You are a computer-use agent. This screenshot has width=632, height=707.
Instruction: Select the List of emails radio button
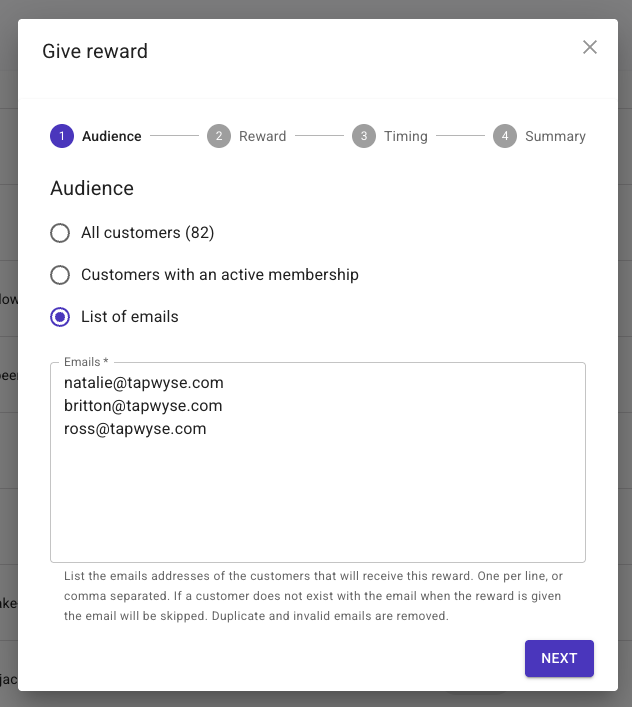point(61,317)
